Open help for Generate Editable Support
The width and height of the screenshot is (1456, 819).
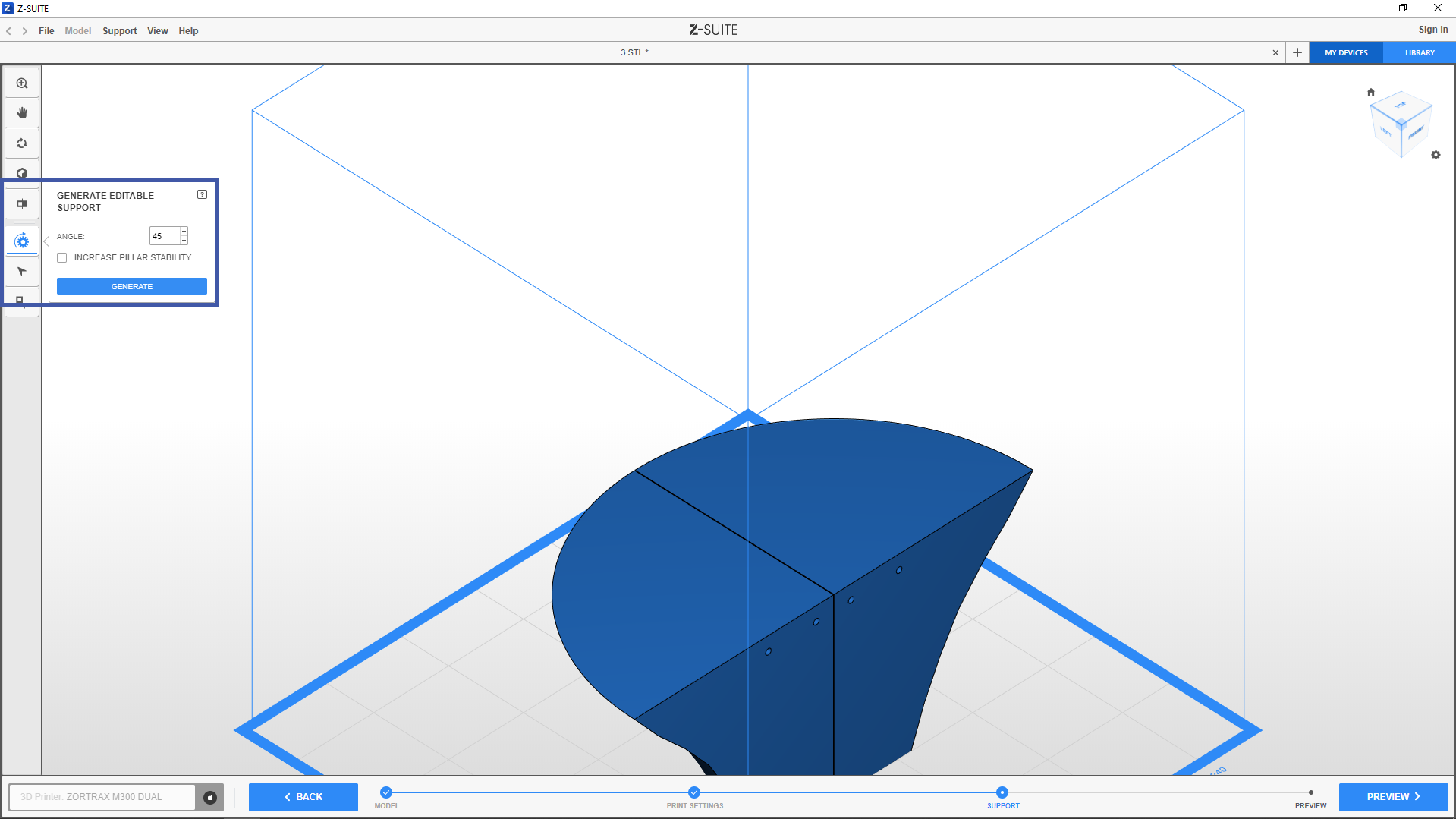[x=202, y=194]
